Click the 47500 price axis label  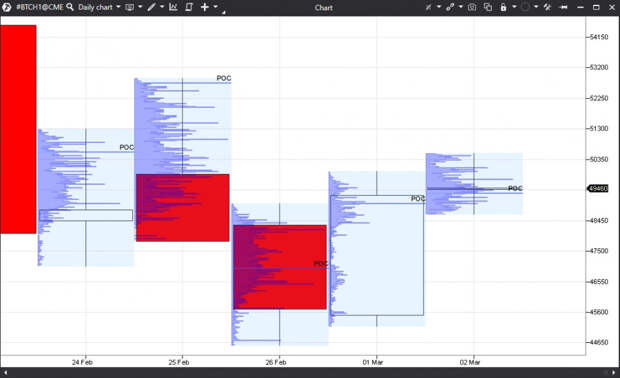point(599,251)
